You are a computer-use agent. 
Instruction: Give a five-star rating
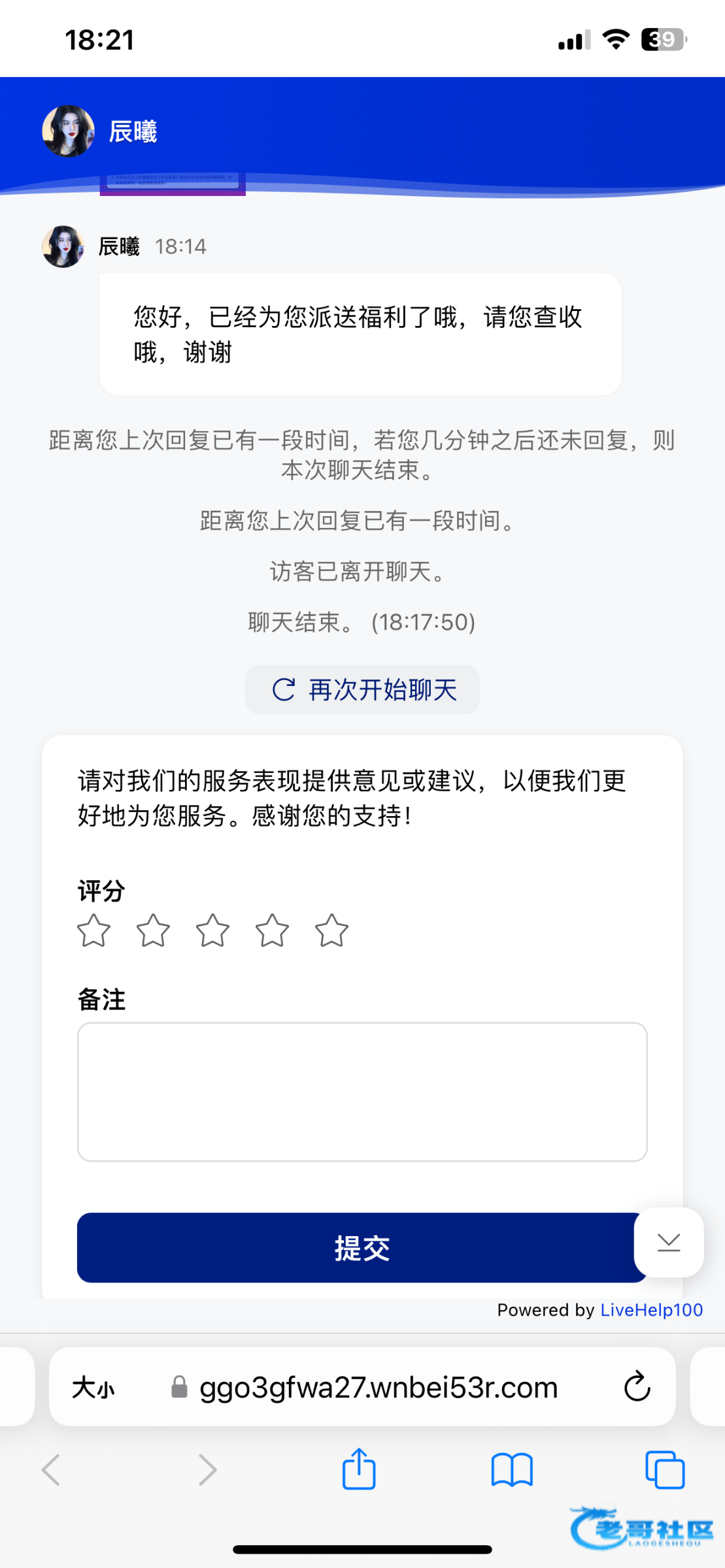331,930
